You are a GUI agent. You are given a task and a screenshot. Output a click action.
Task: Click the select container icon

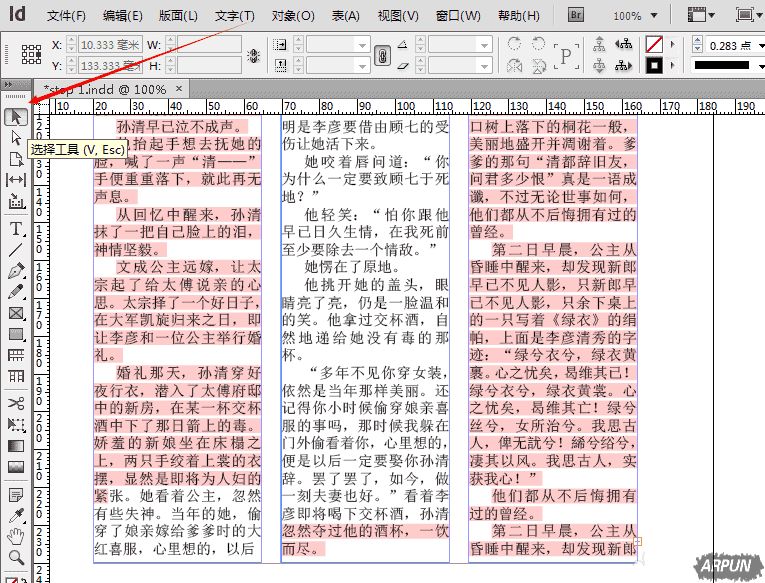pos(599,44)
